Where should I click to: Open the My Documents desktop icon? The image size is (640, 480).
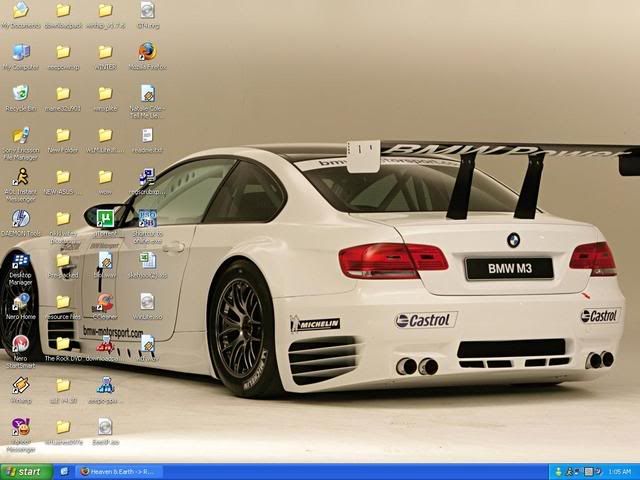tap(21, 11)
